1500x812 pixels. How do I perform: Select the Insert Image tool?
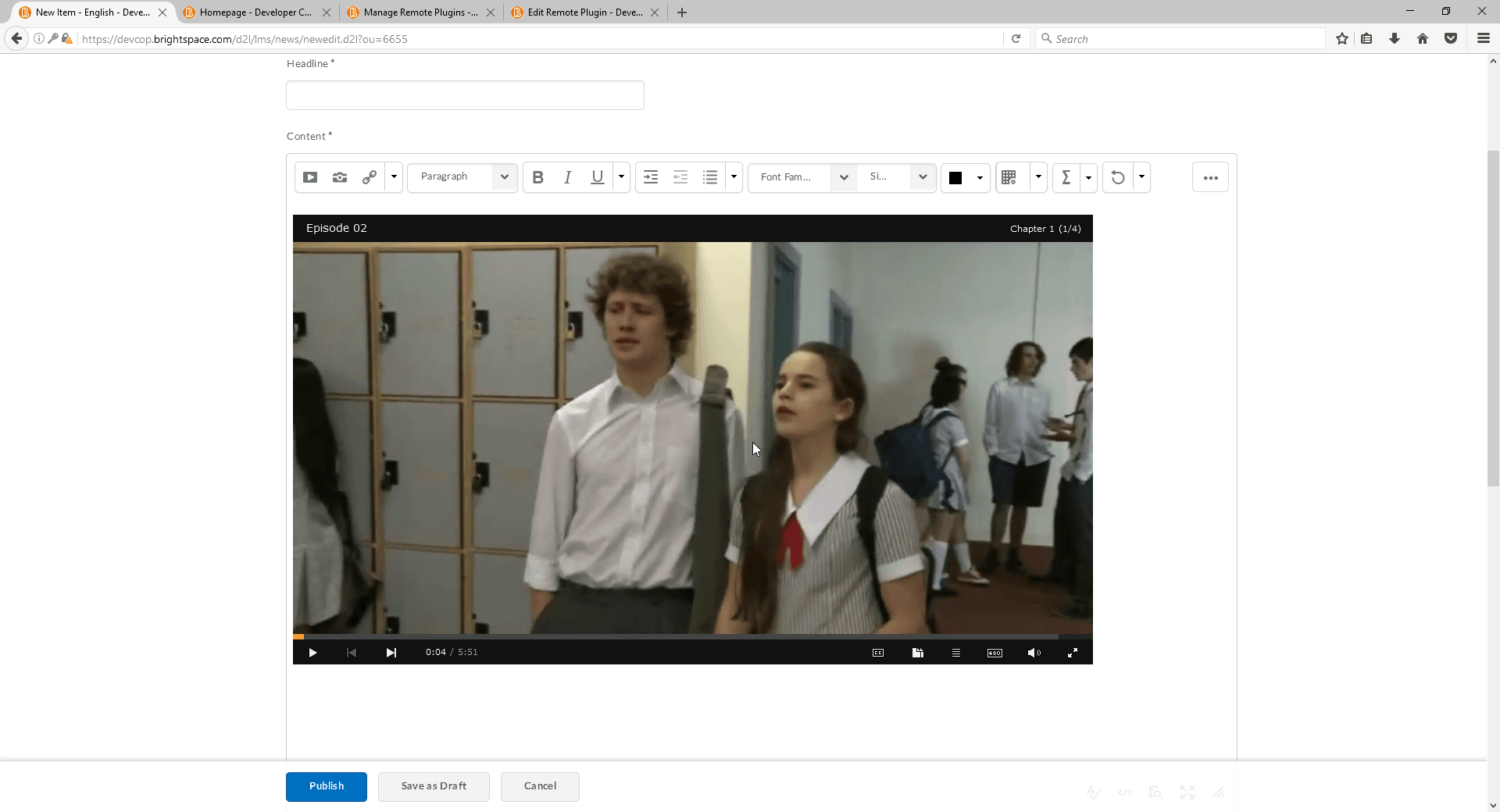[339, 177]
